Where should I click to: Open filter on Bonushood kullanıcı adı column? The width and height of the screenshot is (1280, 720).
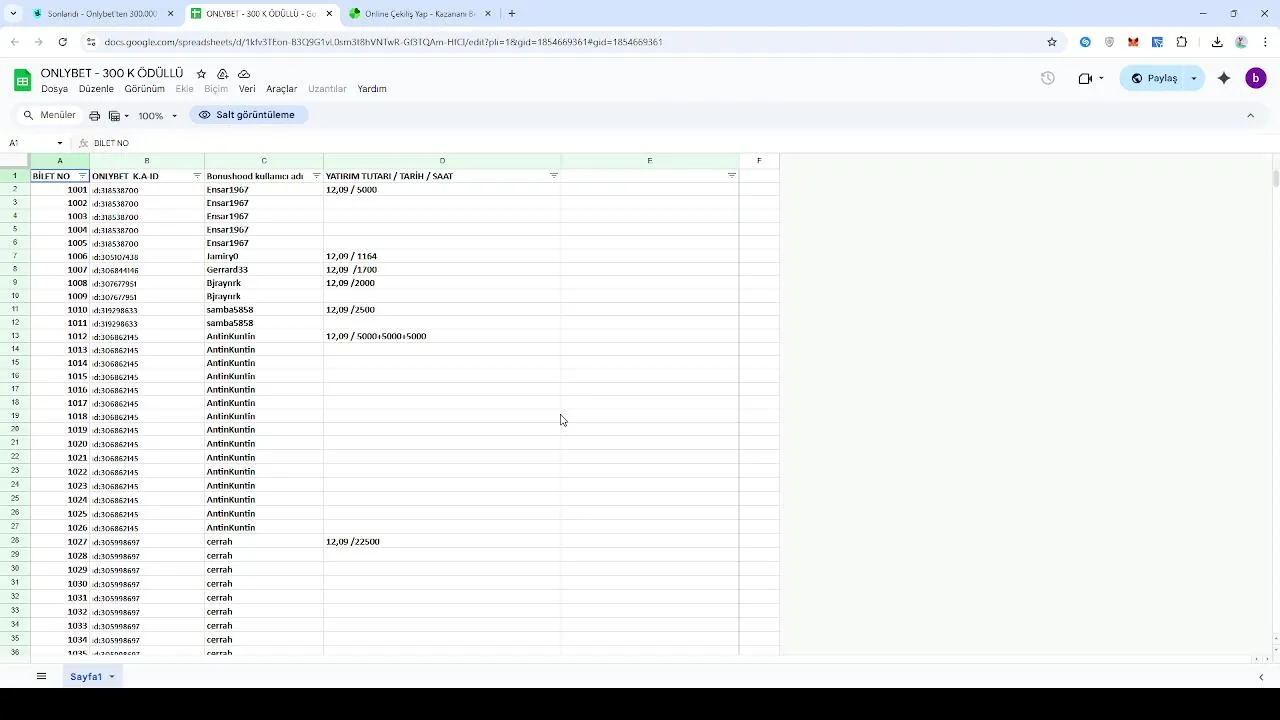click(x=316, y=176)
